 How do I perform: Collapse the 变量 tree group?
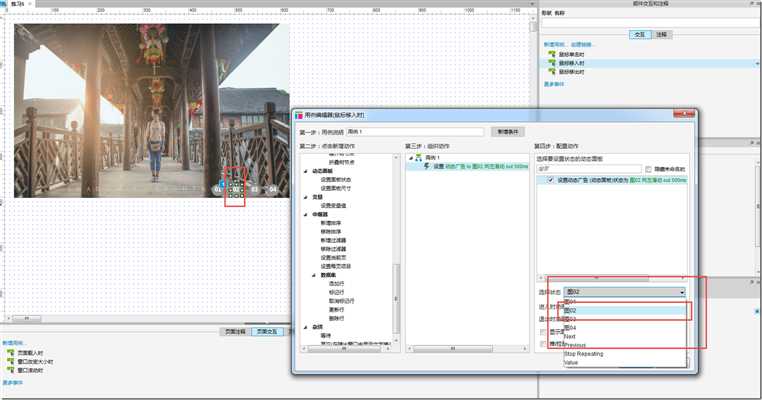306,197
